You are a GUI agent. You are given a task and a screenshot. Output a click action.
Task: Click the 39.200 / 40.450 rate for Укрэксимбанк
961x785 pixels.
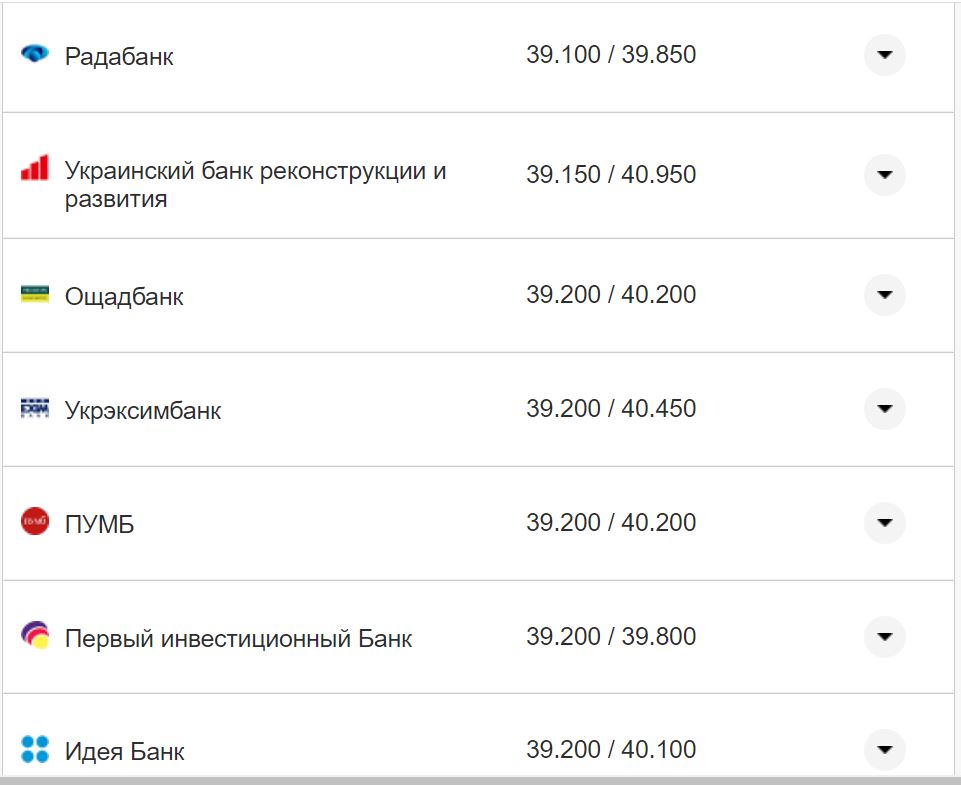pos(613,409)
